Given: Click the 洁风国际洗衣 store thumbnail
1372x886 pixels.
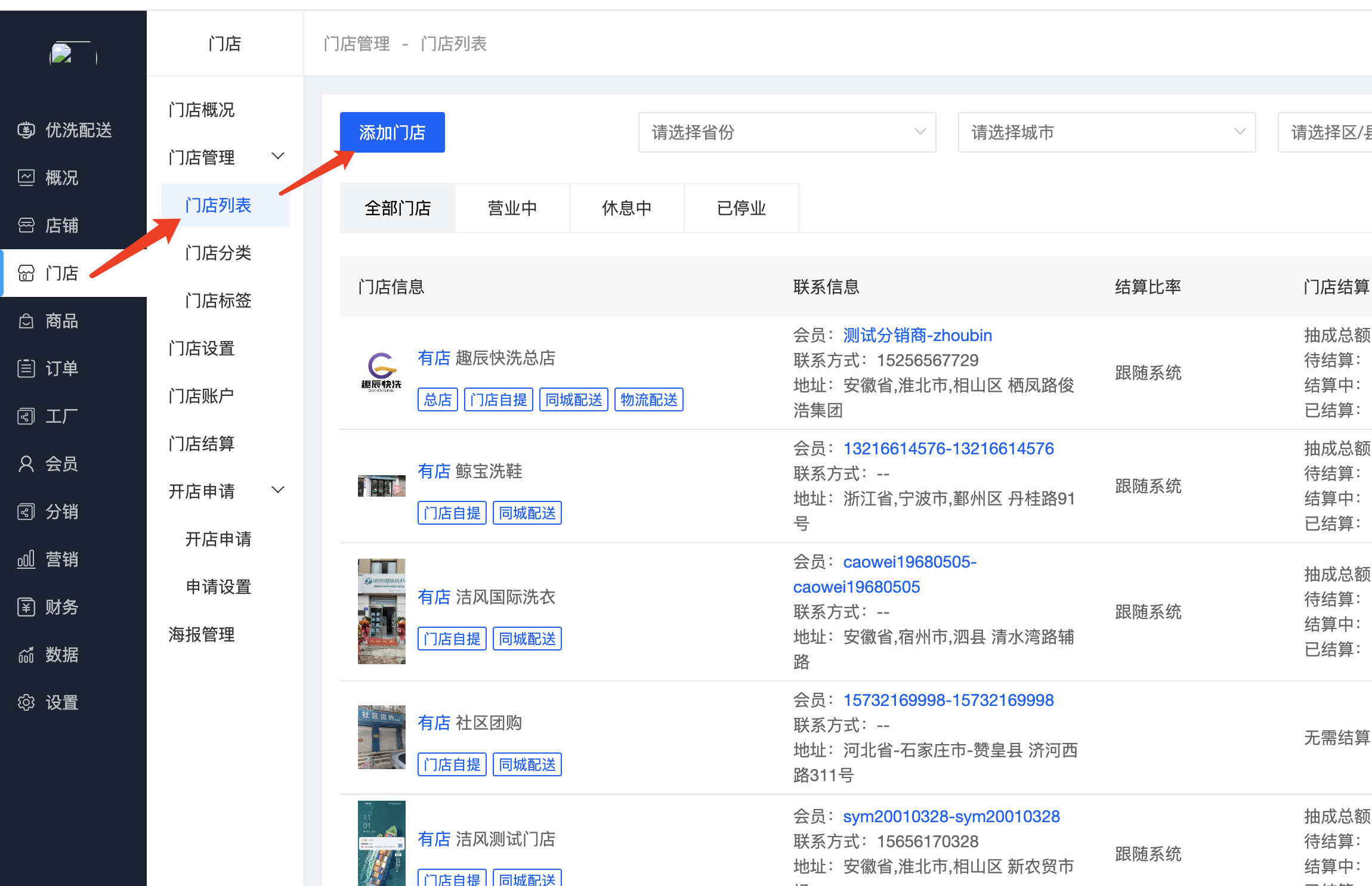Looking at the screenshot, I should coord(381,611).
